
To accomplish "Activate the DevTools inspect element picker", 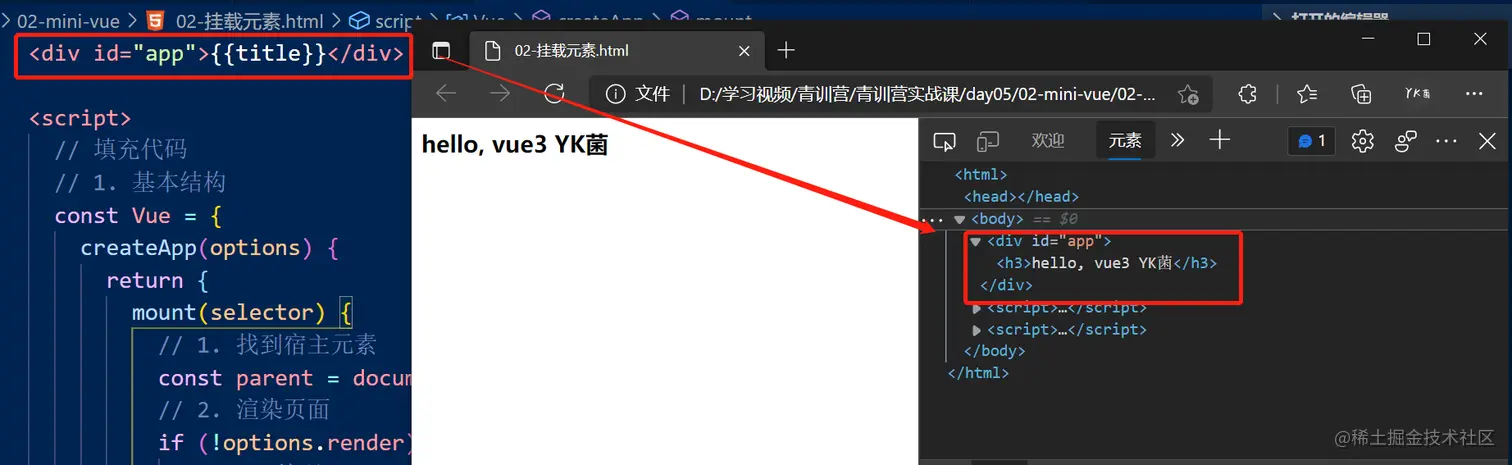I will point(944,141).
